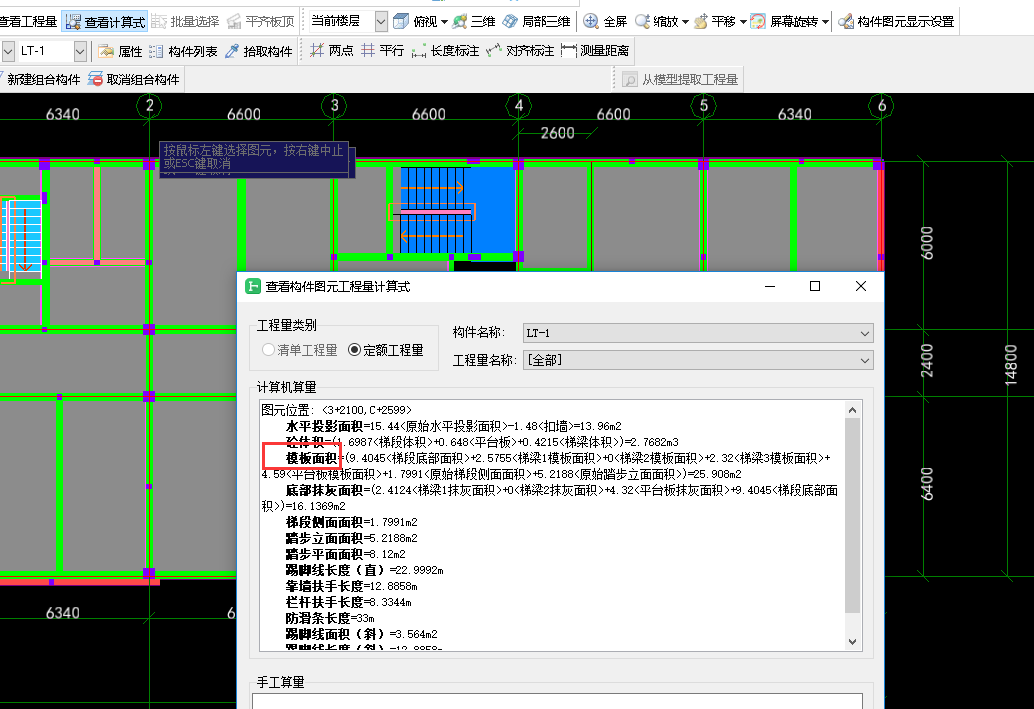Select the 平移 pan tool
The image size is (1034, 709).
click(715, 22)
